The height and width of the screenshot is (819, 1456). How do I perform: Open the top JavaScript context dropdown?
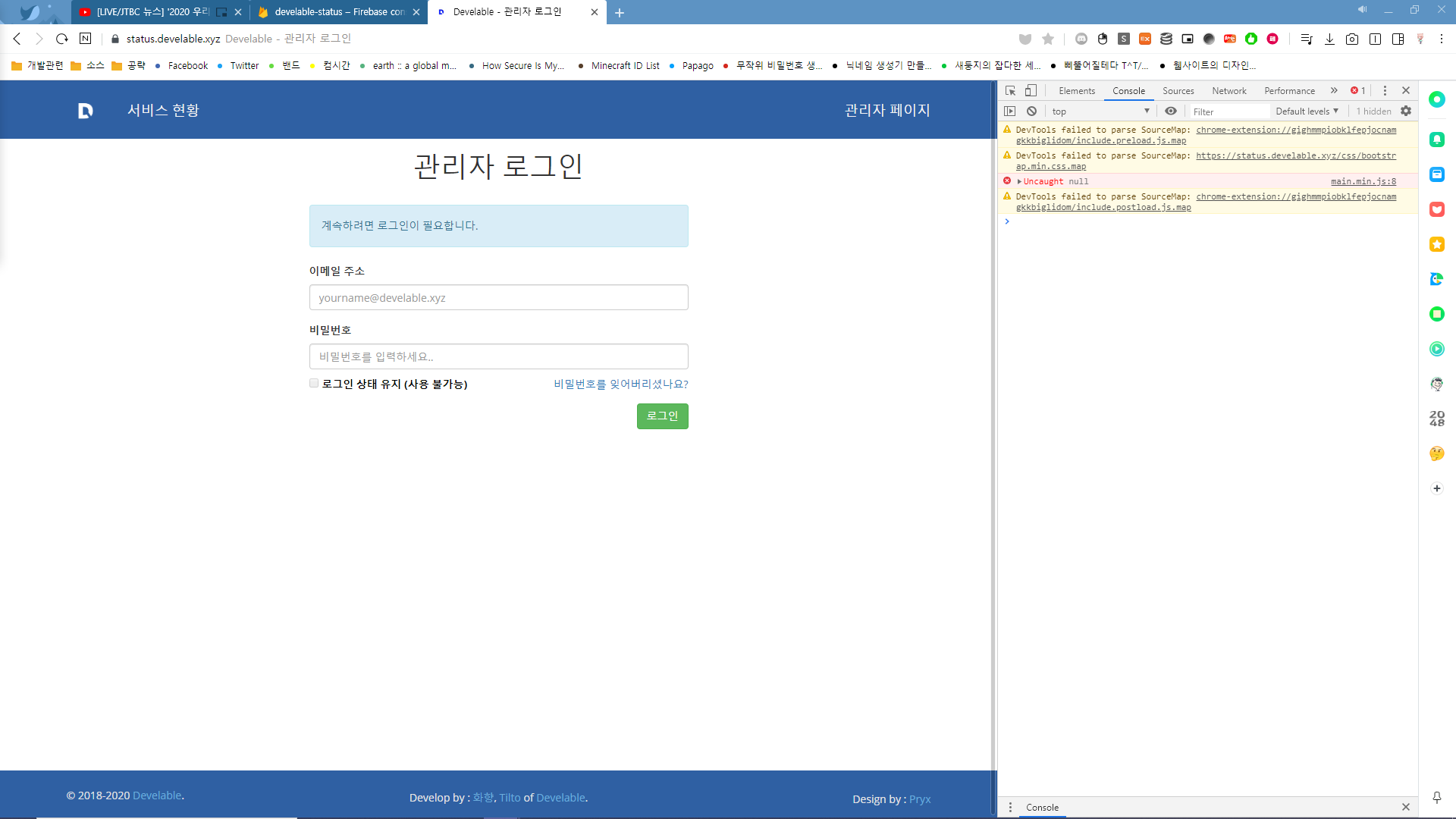(x=1100, y=111)
